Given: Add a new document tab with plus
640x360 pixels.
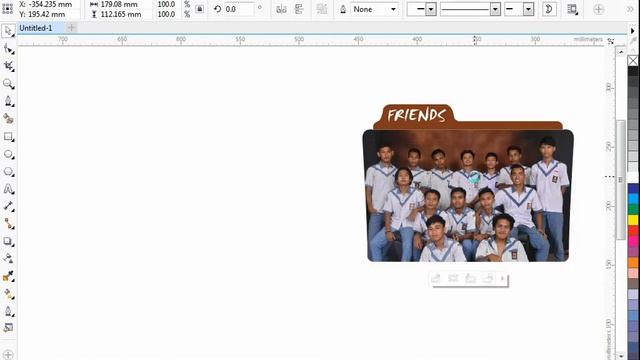Looking at the screenshot, I should pos(71,28).
